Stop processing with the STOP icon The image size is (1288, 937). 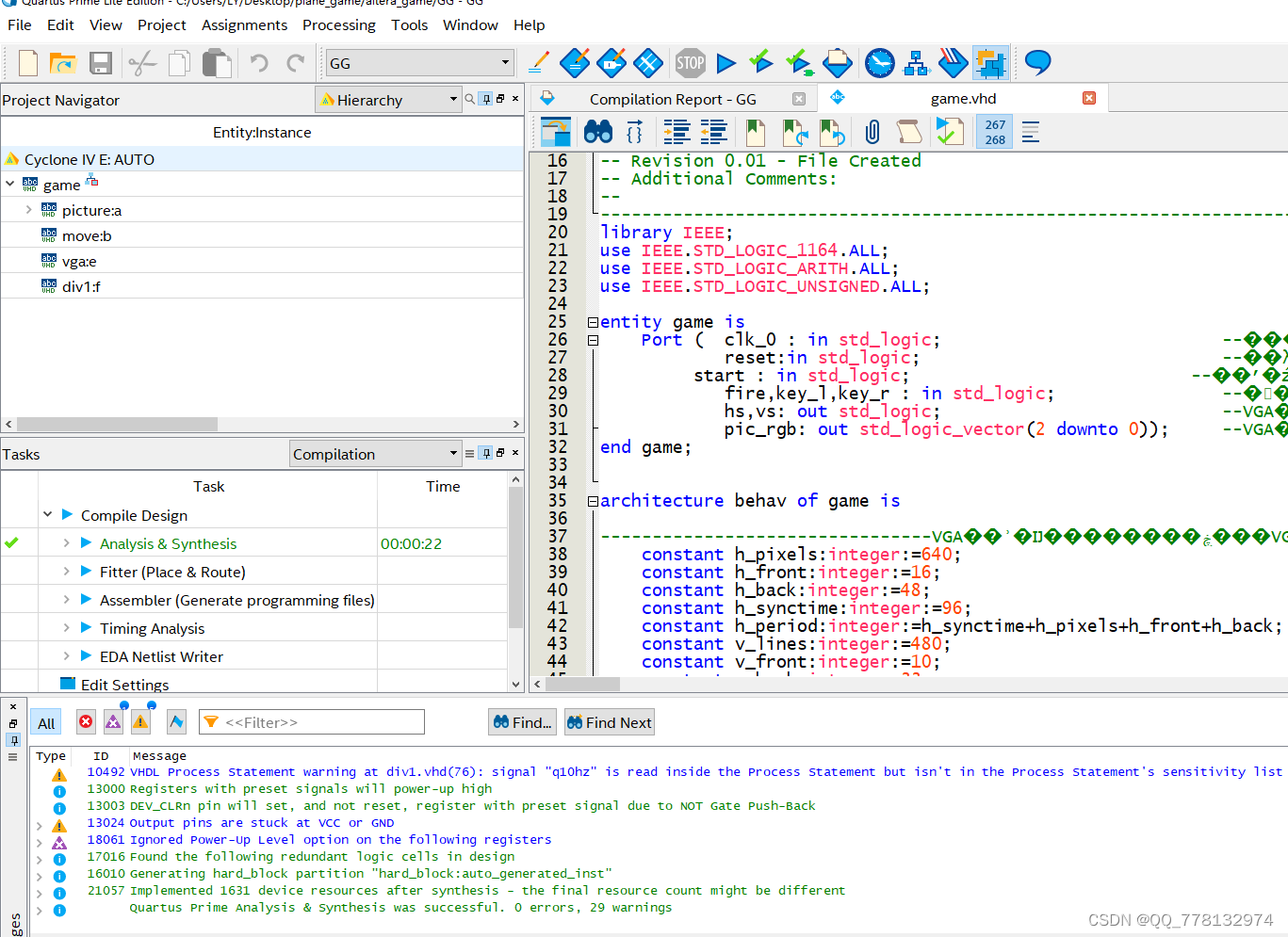click(690, 63)
